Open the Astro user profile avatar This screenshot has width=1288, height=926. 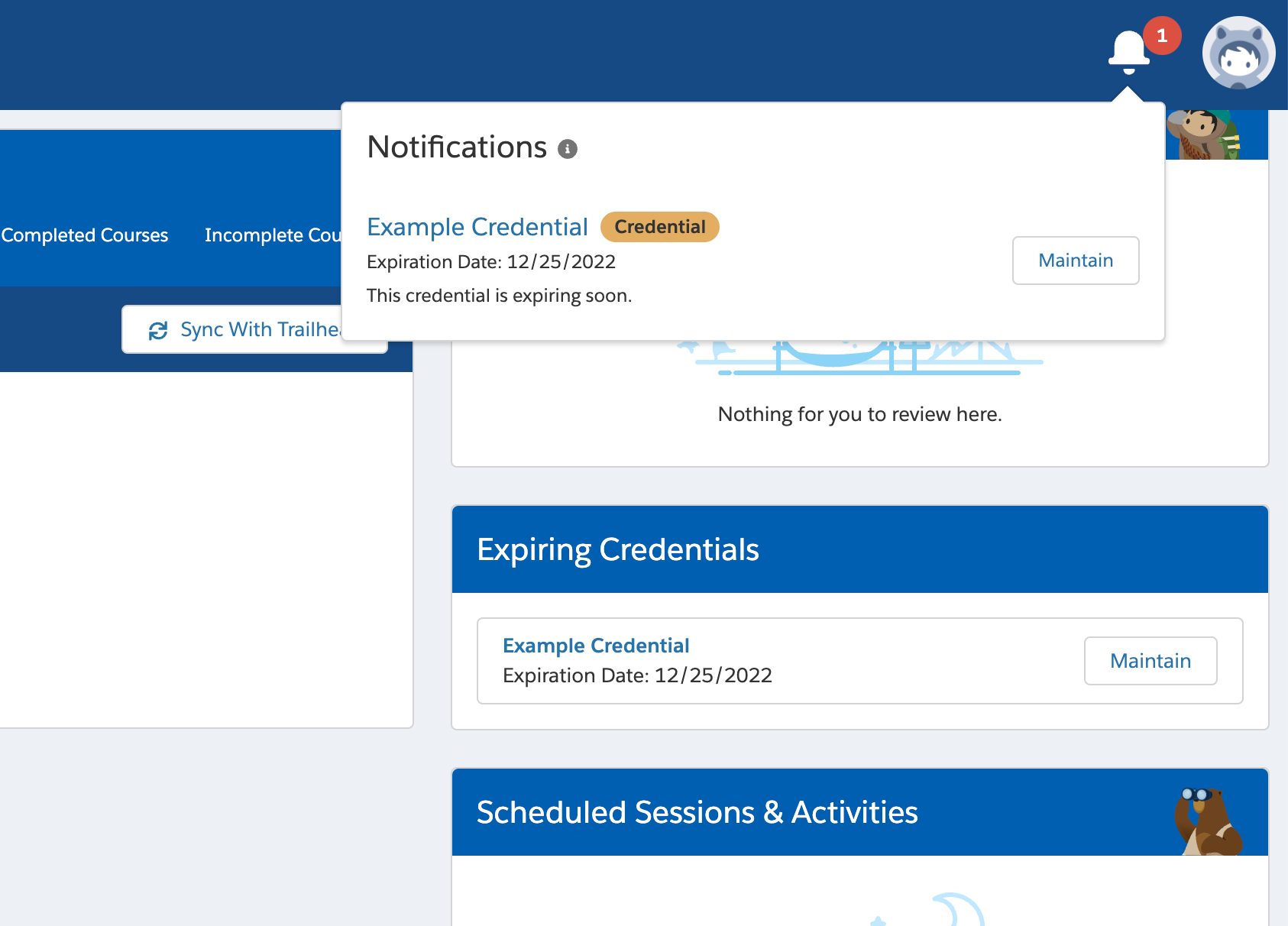(x=1238, y=53)
